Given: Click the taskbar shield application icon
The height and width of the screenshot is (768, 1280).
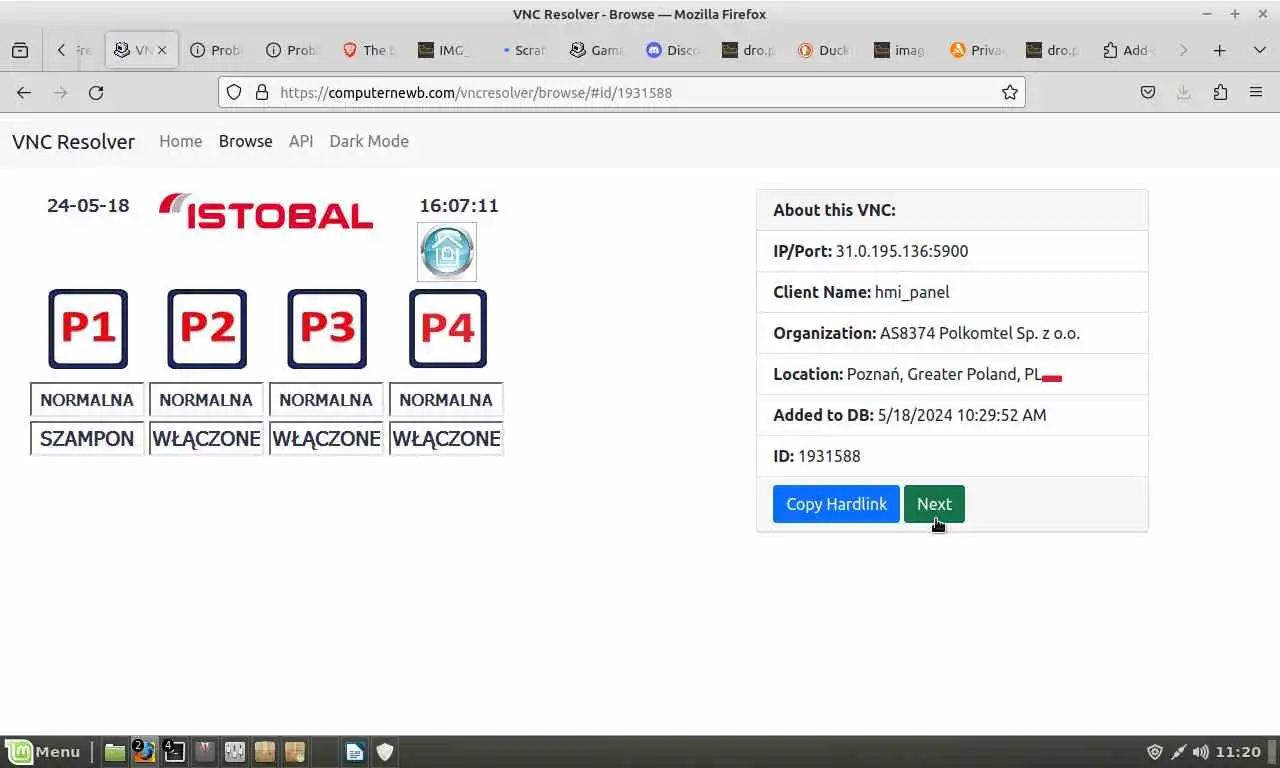Looking at the screenshot, I should (385, 752).
